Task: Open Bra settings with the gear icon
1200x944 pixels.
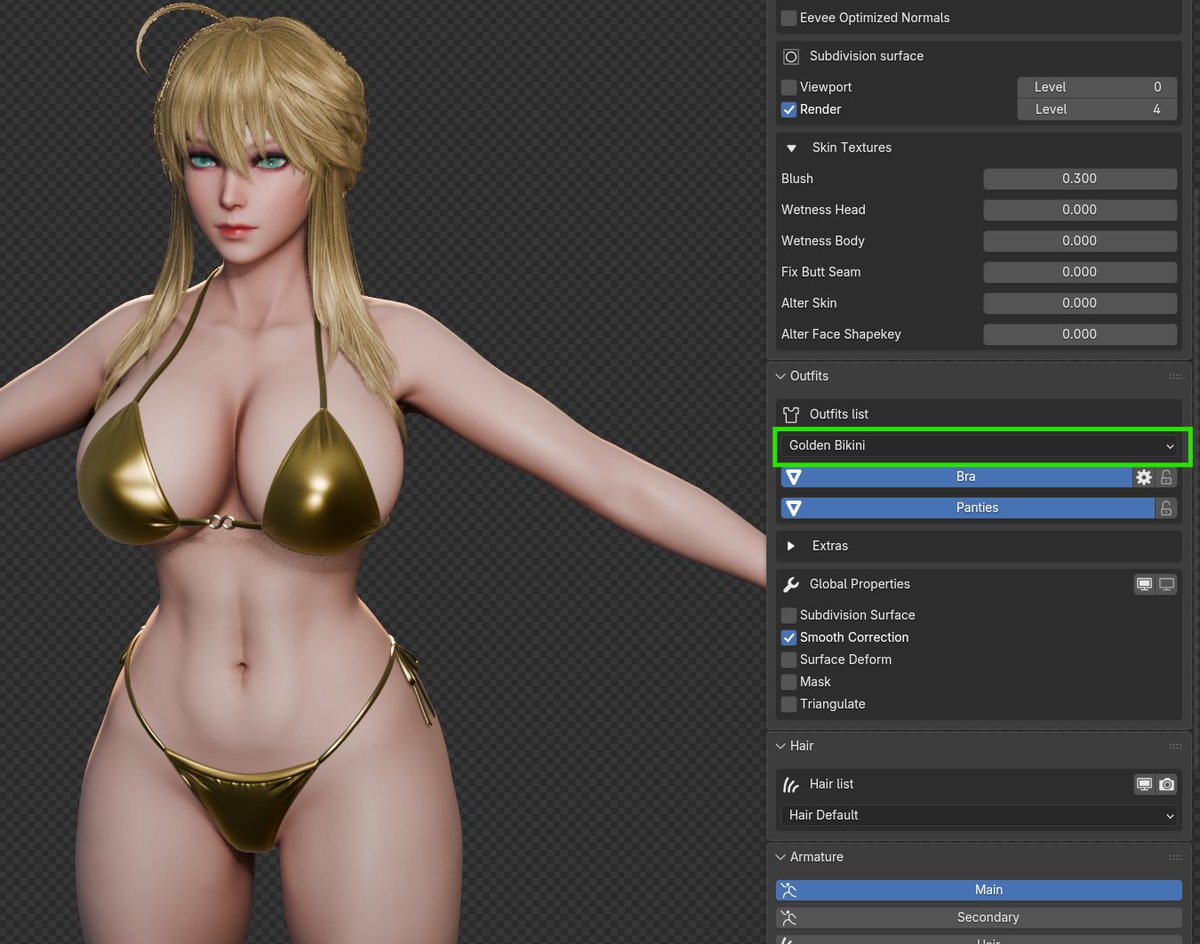Action: click(1144, 477)
